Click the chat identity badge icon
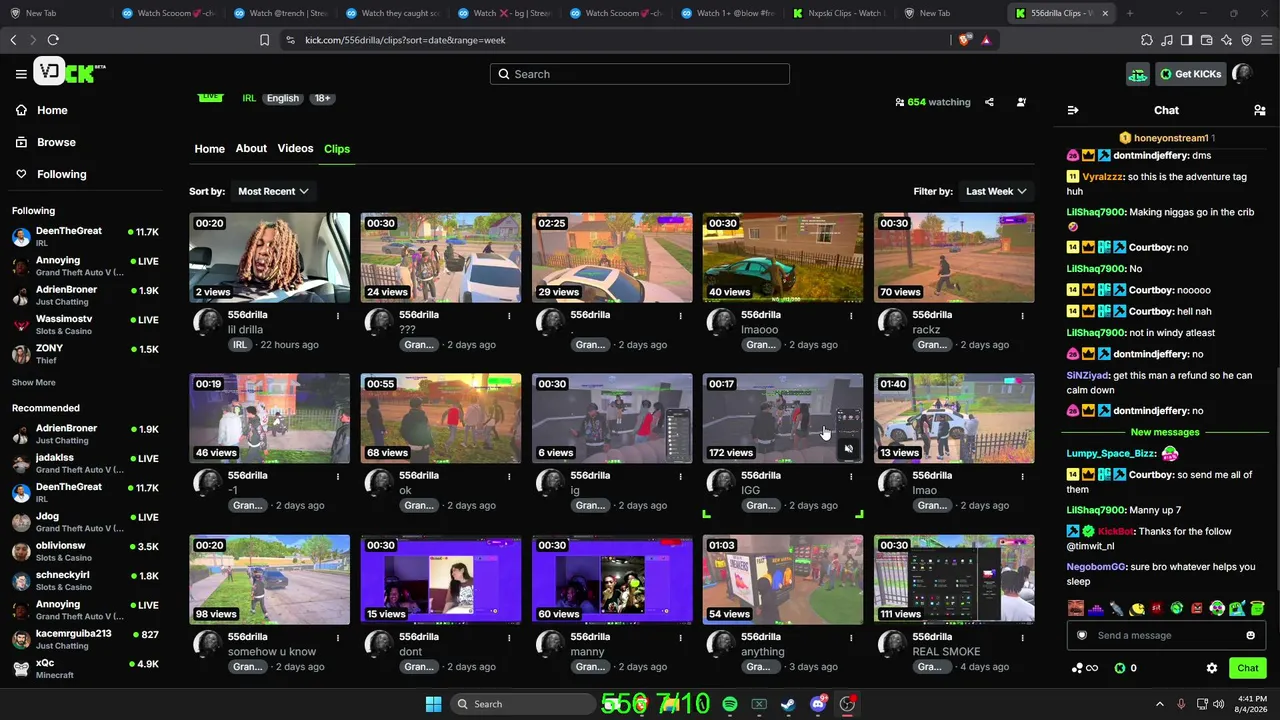This screenshot has width=1280, height=720. [1082, 635]
